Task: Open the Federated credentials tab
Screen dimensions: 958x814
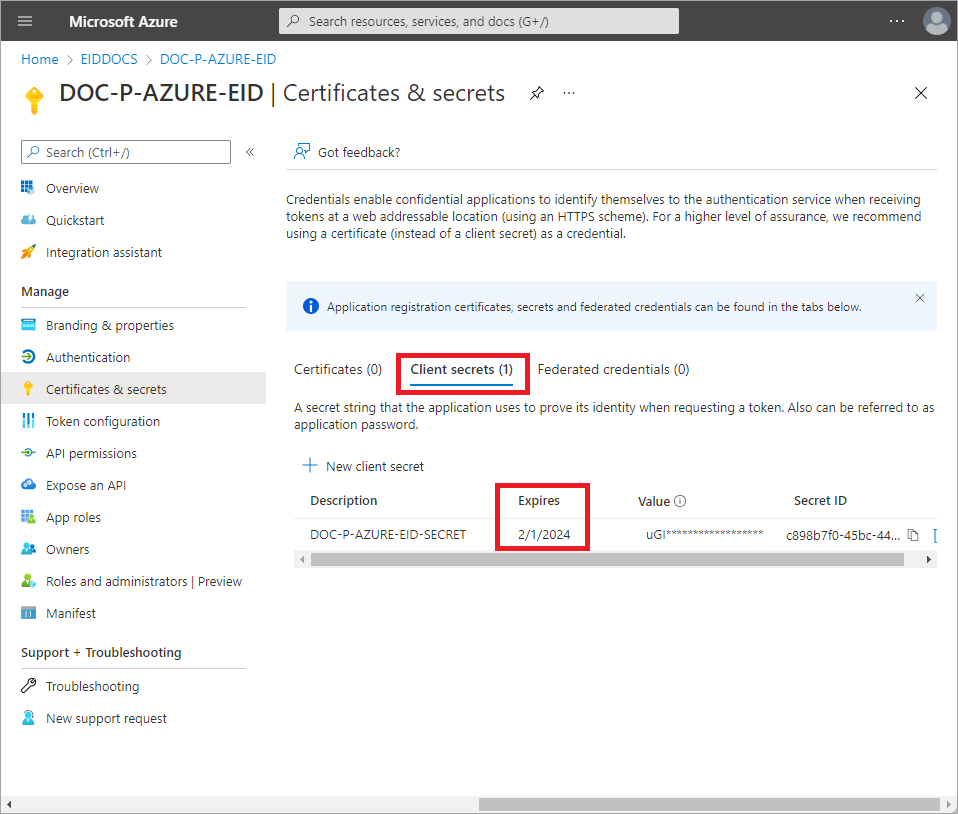Action: [x=613, y=369]
